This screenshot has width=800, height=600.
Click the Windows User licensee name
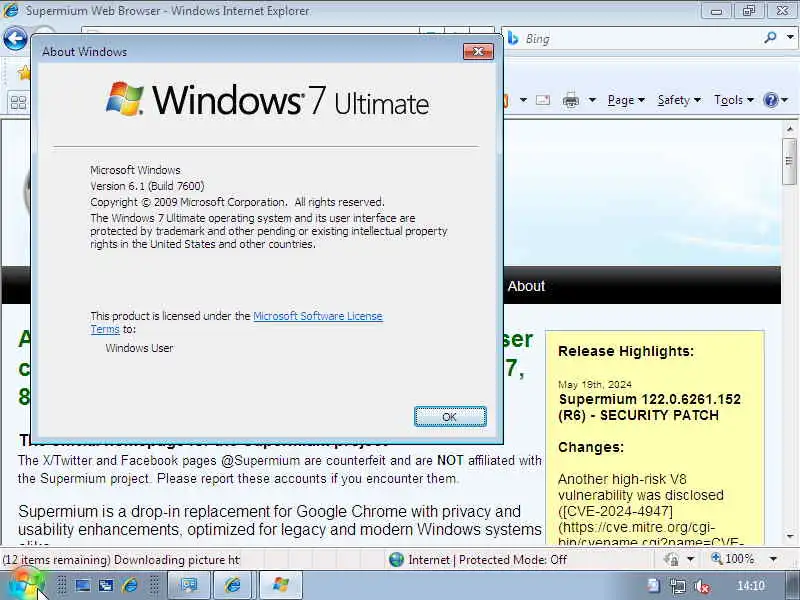[139, 348]
